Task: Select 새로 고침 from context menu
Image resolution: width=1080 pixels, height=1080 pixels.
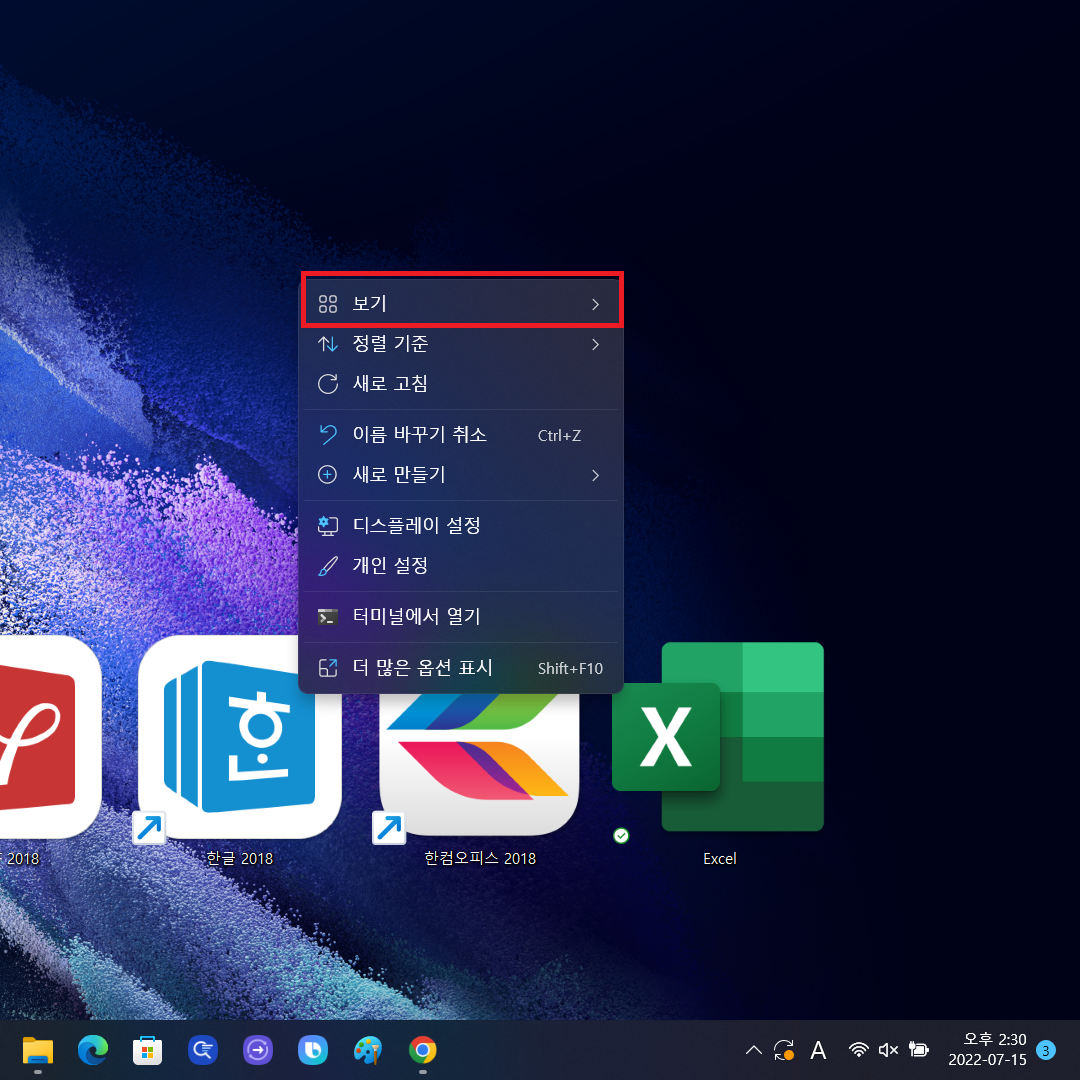Action: 461,384
